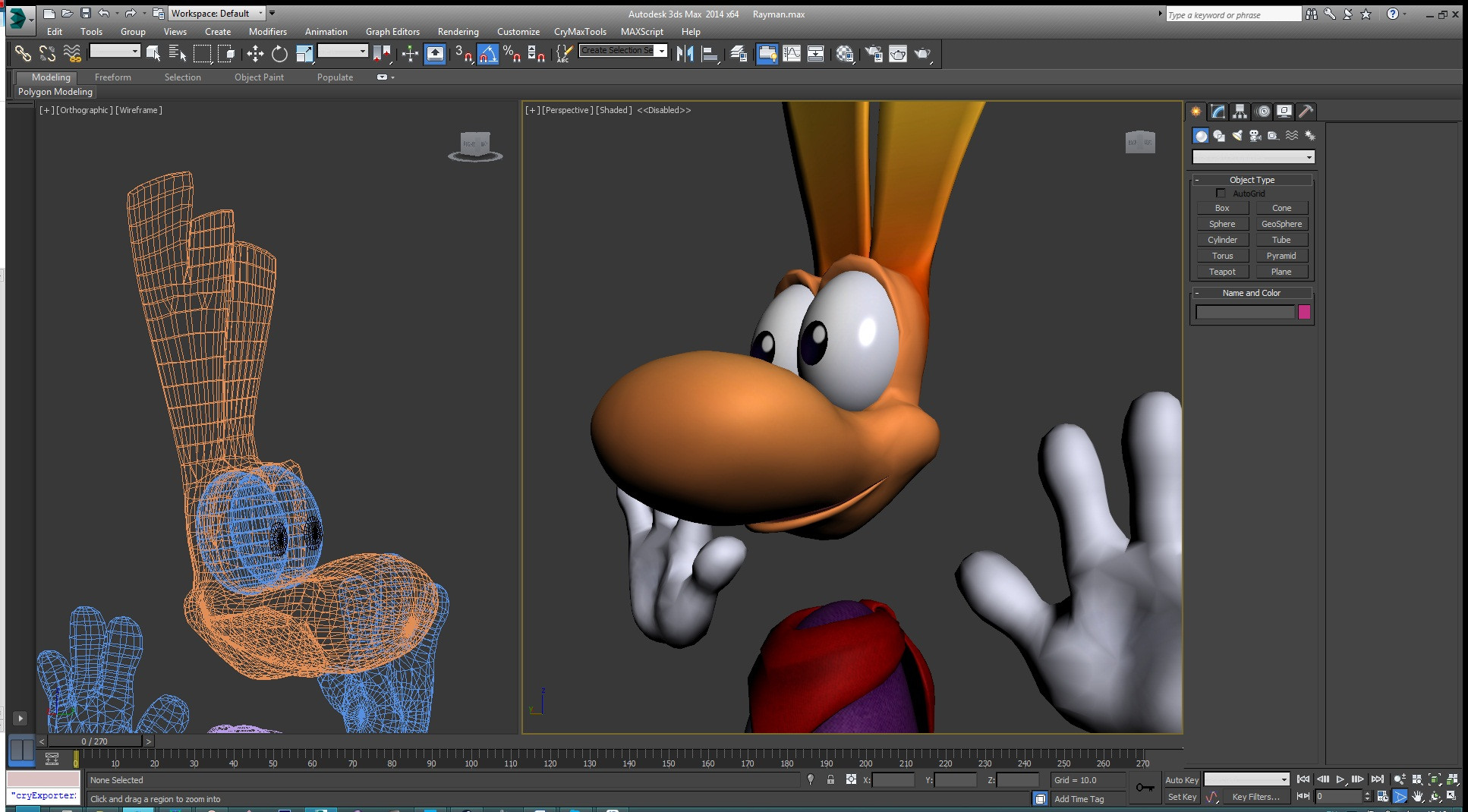Switch to the Motion command panel

1262,112
